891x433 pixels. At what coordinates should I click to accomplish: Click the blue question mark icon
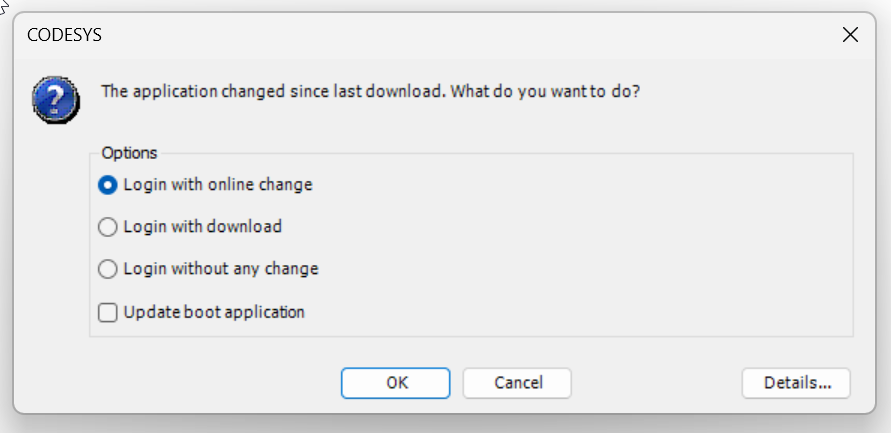pyautogui.click(x=55, y=101)
